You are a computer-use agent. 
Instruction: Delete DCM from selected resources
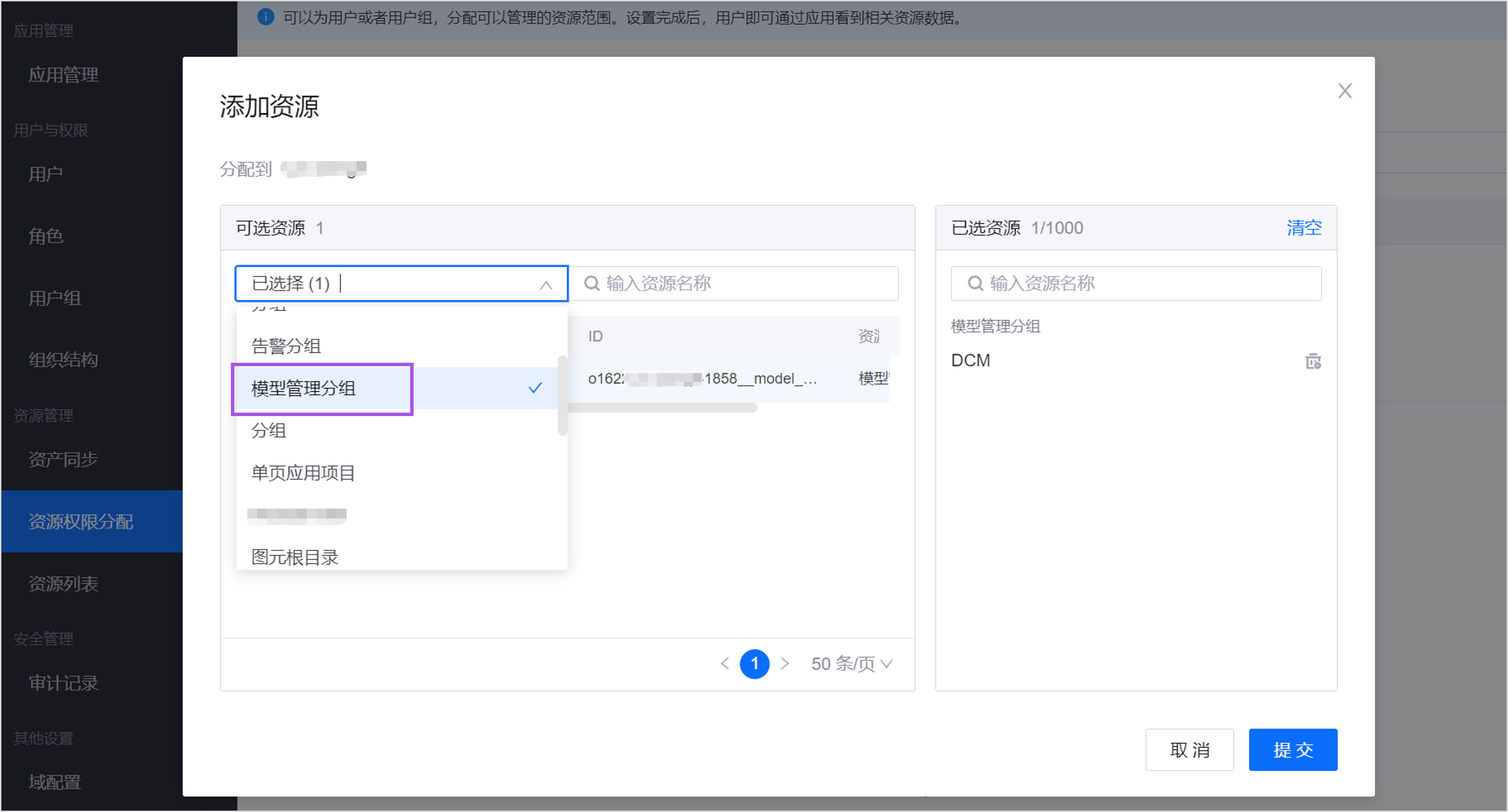[1313, 361]
